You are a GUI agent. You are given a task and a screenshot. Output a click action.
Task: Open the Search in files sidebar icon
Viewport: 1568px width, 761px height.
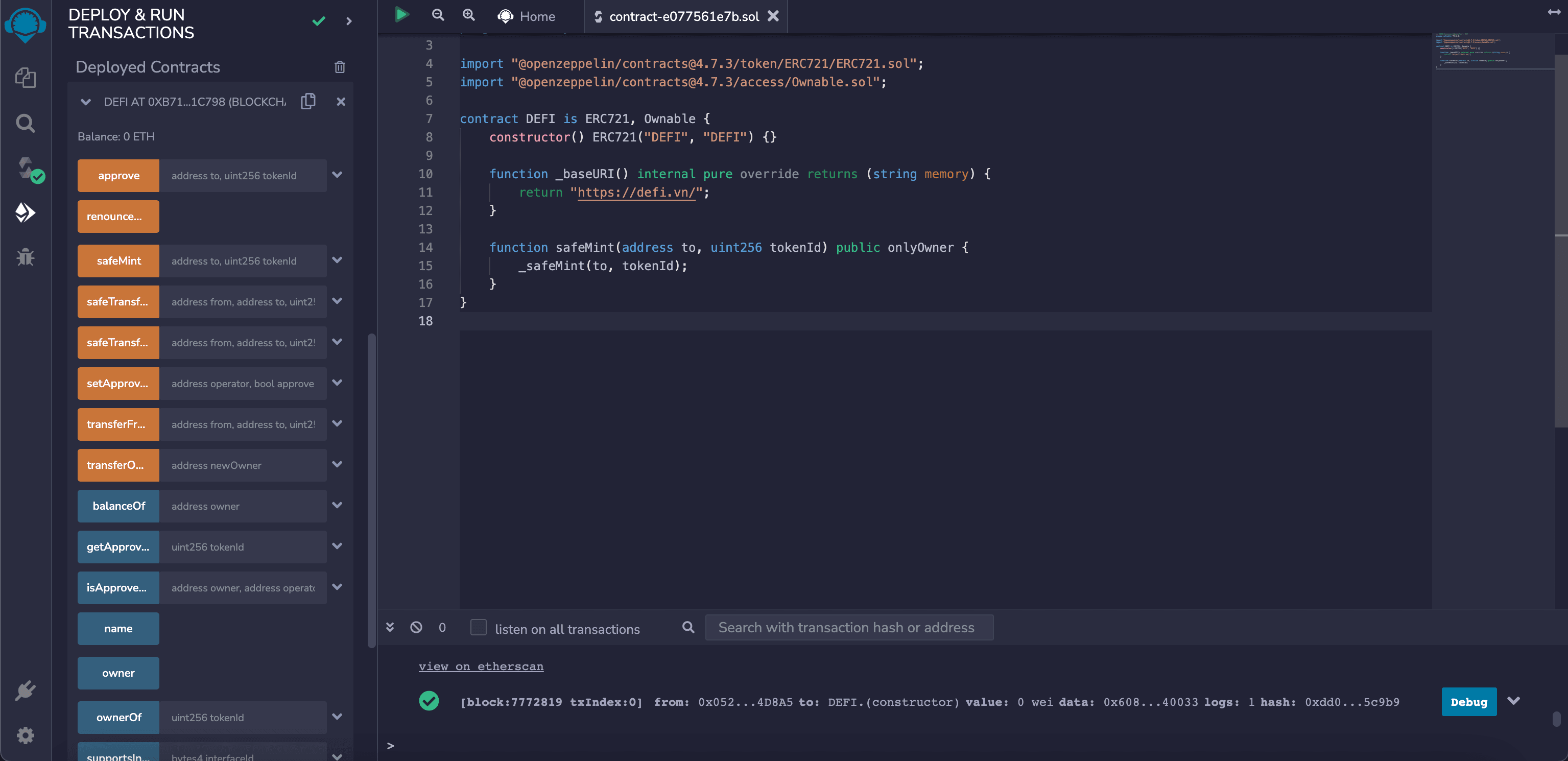(25, 123)
